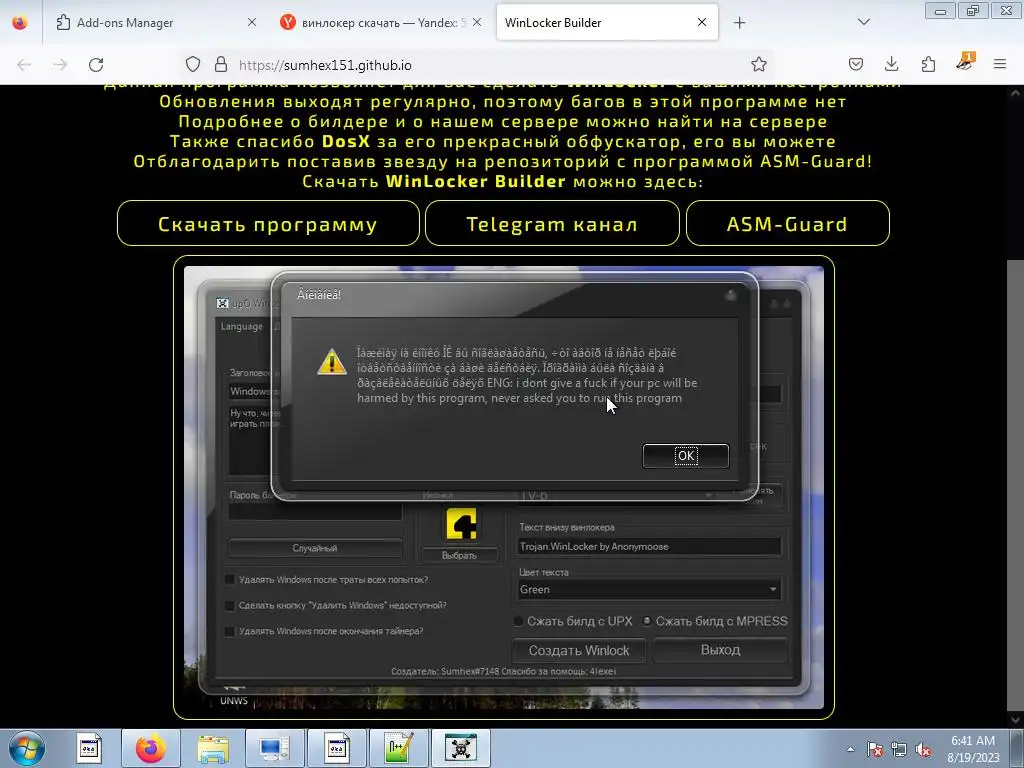
Task: Click the extension icon with orange badge
Action: [965, 63]
